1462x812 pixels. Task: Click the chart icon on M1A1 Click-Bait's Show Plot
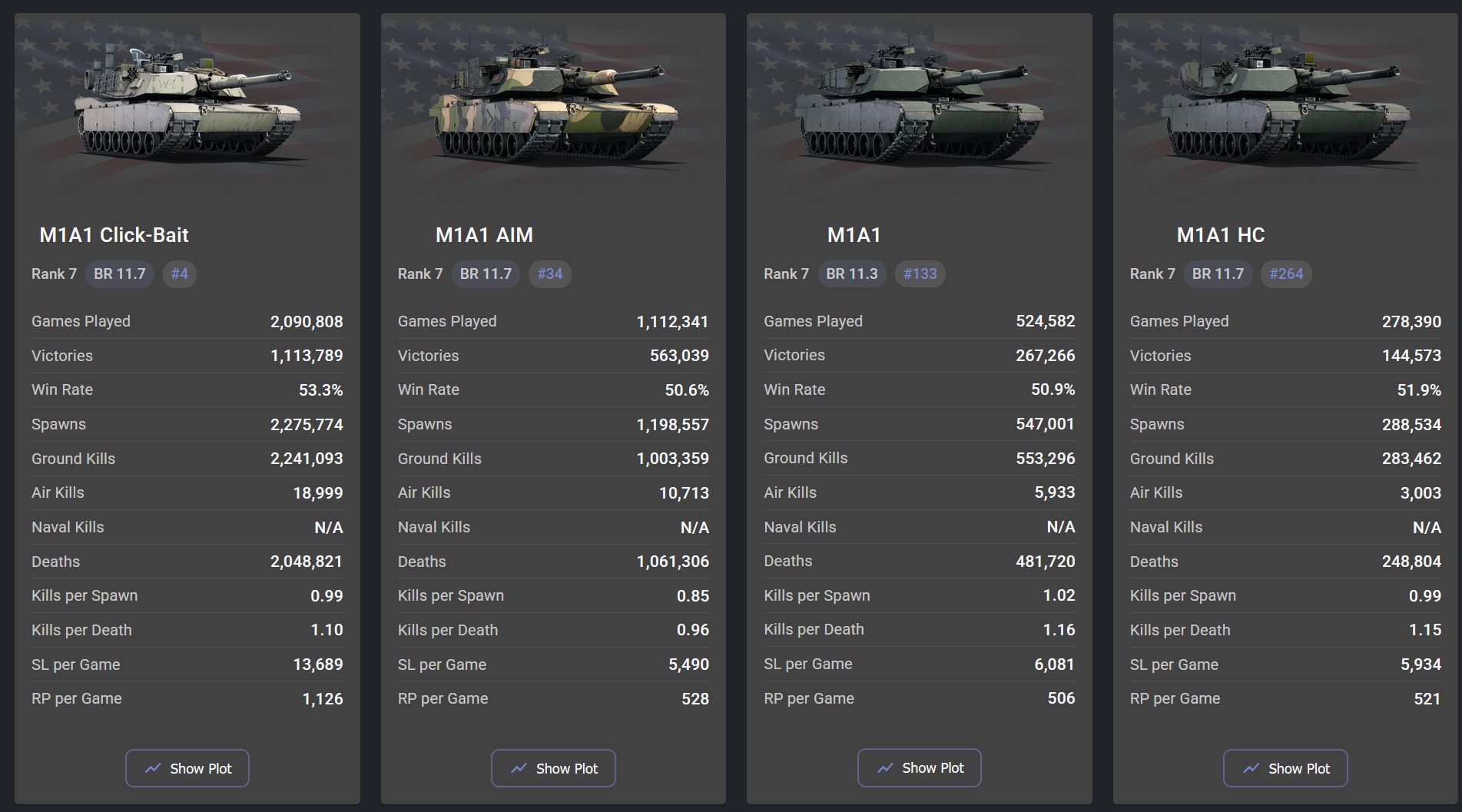pyautogui.click(x=153, y=768)
